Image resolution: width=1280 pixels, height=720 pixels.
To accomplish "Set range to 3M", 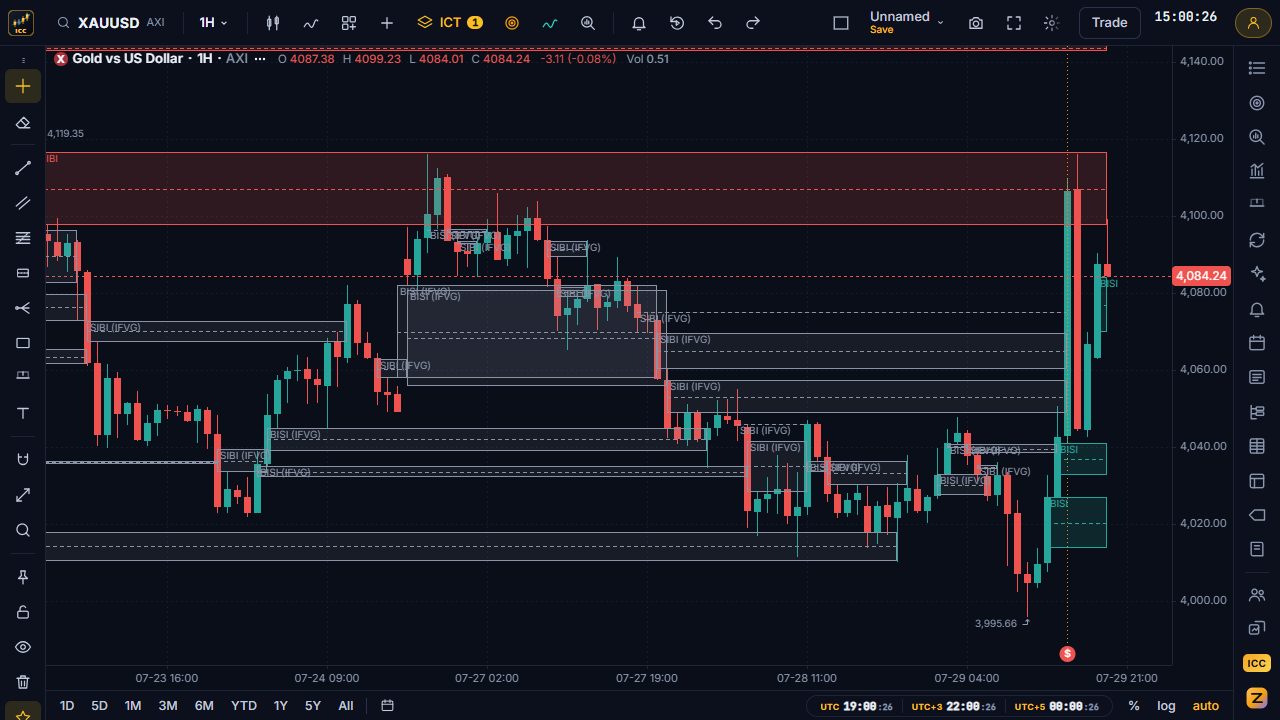I will point(168,705).
